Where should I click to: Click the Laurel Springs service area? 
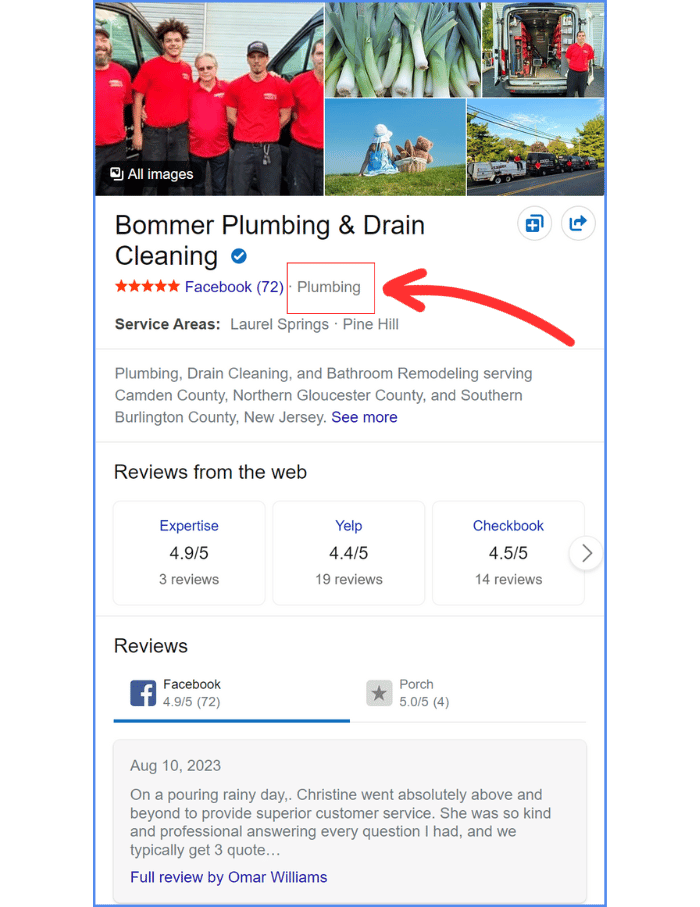[279, 324]
